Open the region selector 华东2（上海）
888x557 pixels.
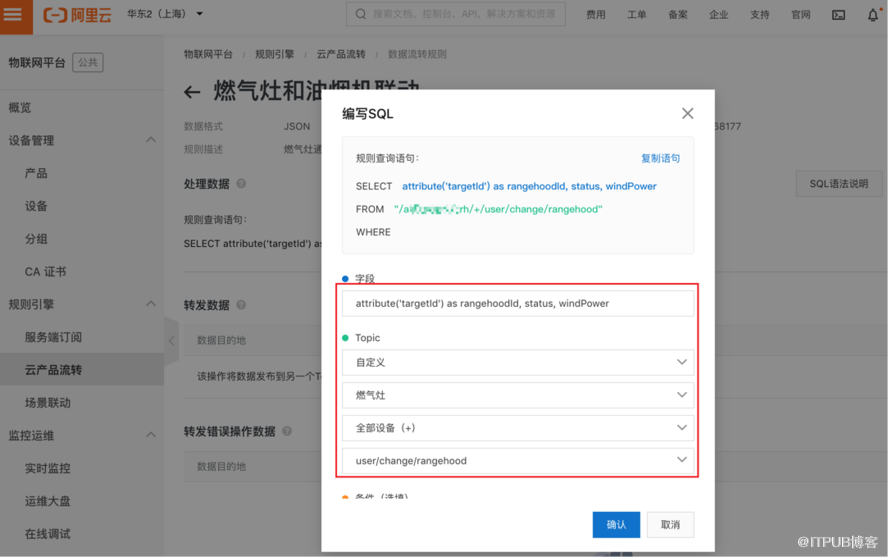point(165,14)
